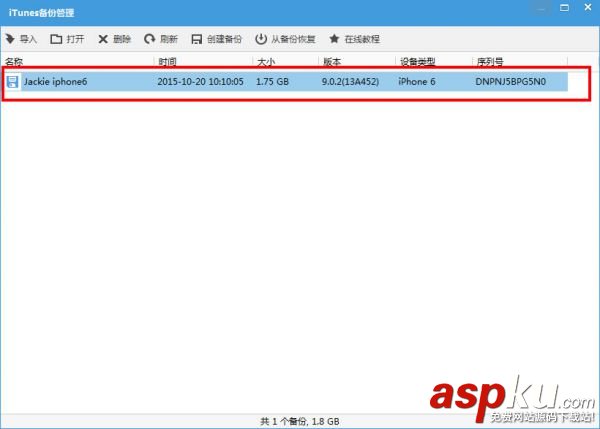Sort by the 大小 column header
The width and height of the screenshot is (600, 429).
coord(266,62)
